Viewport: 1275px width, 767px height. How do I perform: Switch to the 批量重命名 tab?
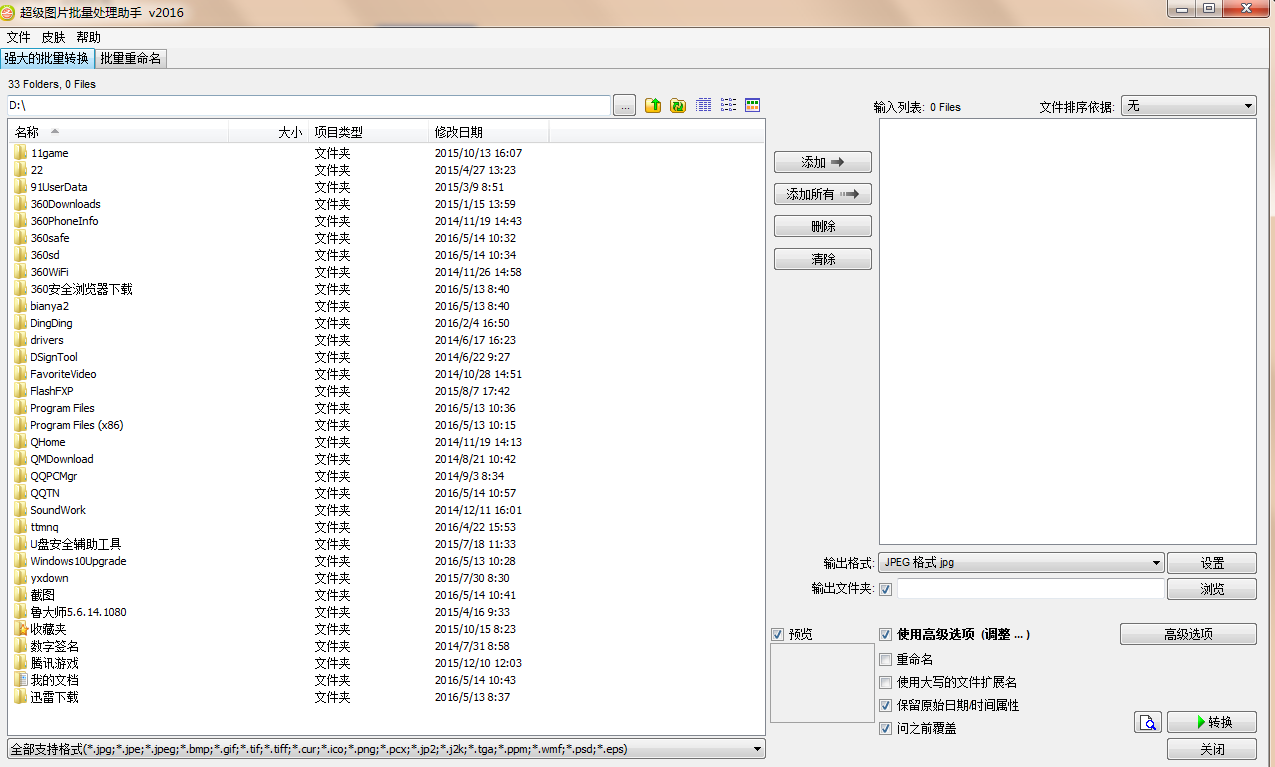[x=131, y=58]
